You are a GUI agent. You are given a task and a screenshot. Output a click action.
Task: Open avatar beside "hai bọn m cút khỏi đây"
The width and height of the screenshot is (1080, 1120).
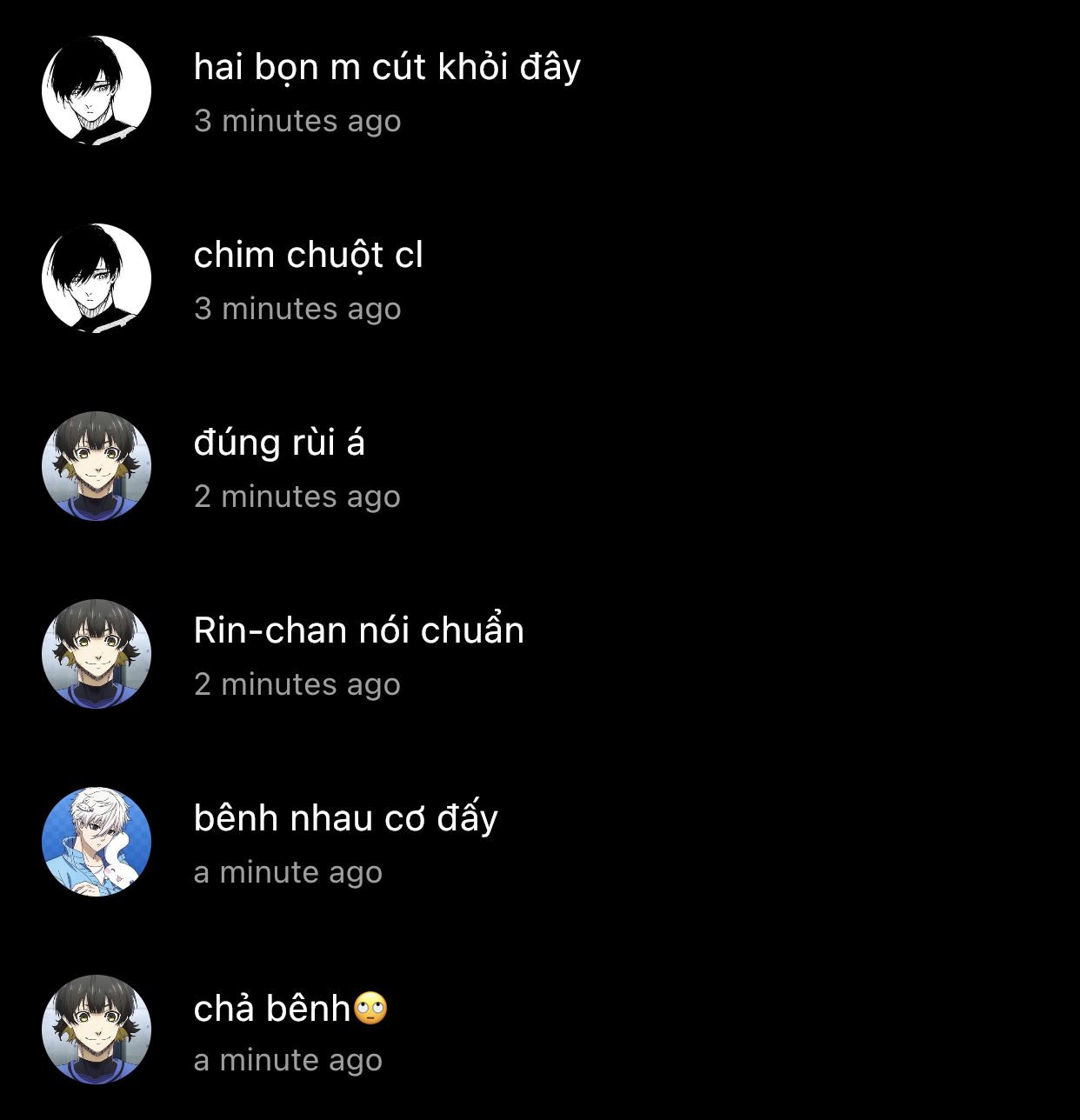(x=97, y=90)
